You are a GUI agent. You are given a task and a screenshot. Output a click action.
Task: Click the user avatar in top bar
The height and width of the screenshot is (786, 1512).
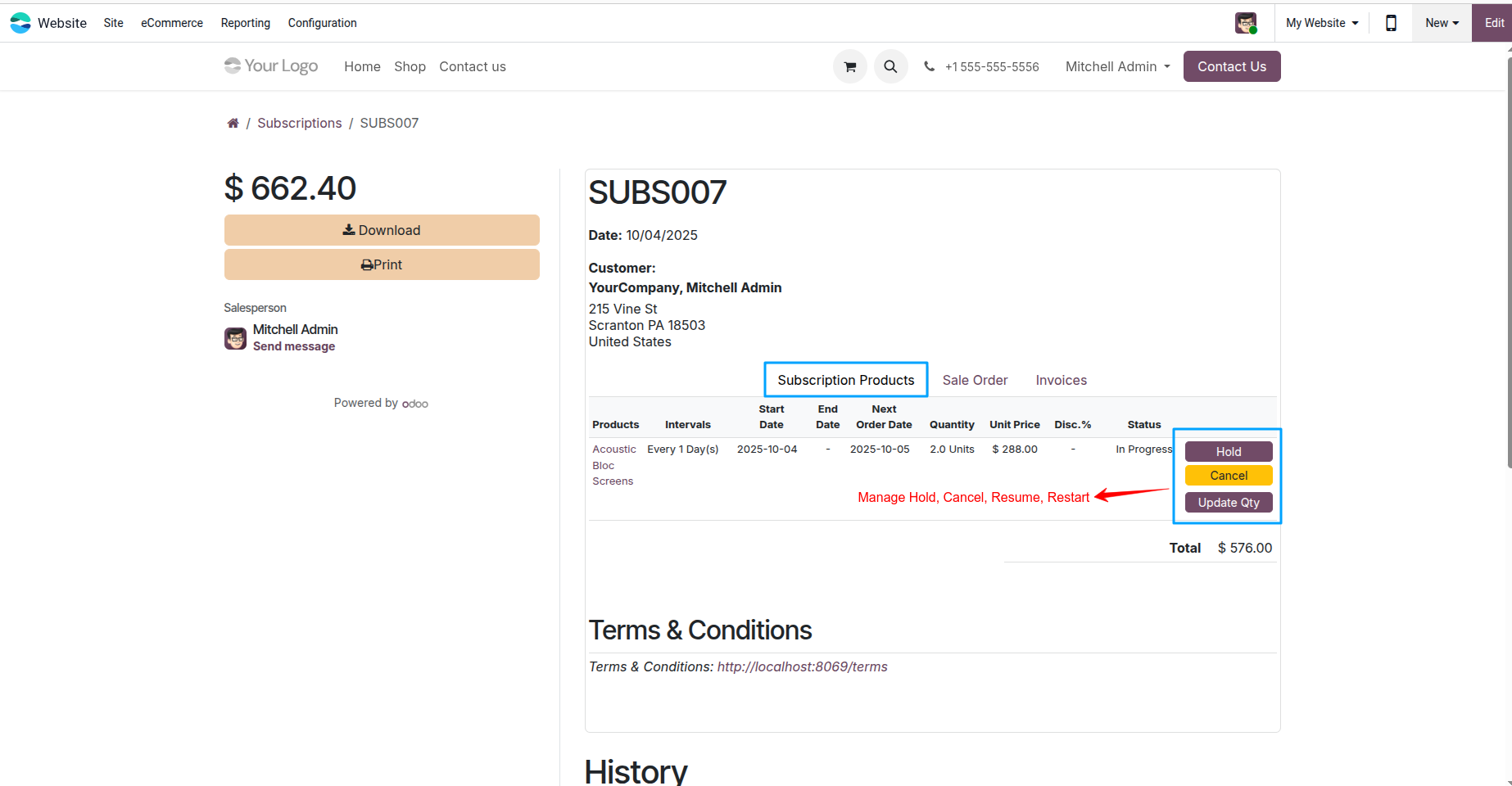pyautogui.click(x=1246, y=23)
